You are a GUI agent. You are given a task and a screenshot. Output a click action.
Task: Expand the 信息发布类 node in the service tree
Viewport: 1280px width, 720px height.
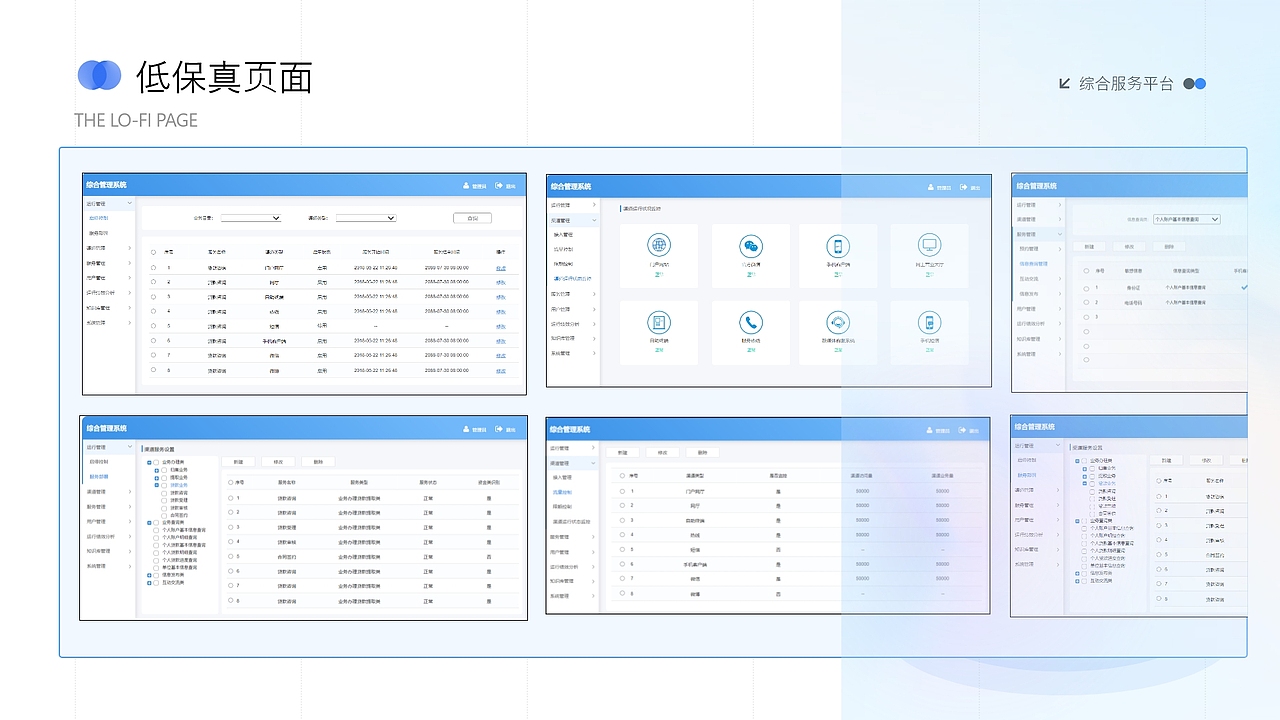[x=149, y=575]
